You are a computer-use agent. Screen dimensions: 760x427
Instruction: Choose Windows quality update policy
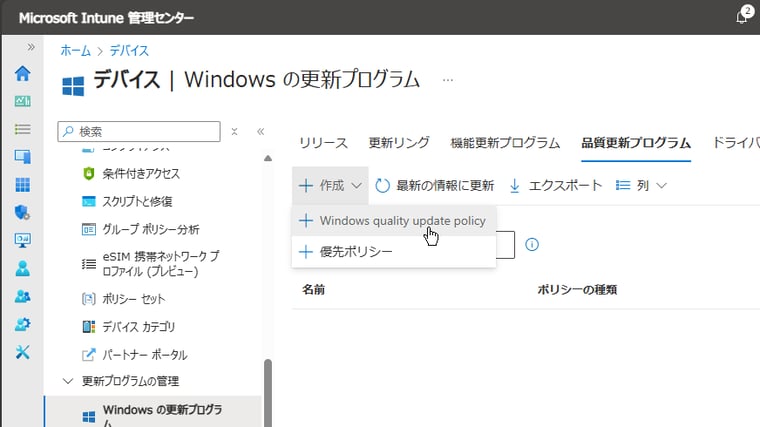pos(394,221)
